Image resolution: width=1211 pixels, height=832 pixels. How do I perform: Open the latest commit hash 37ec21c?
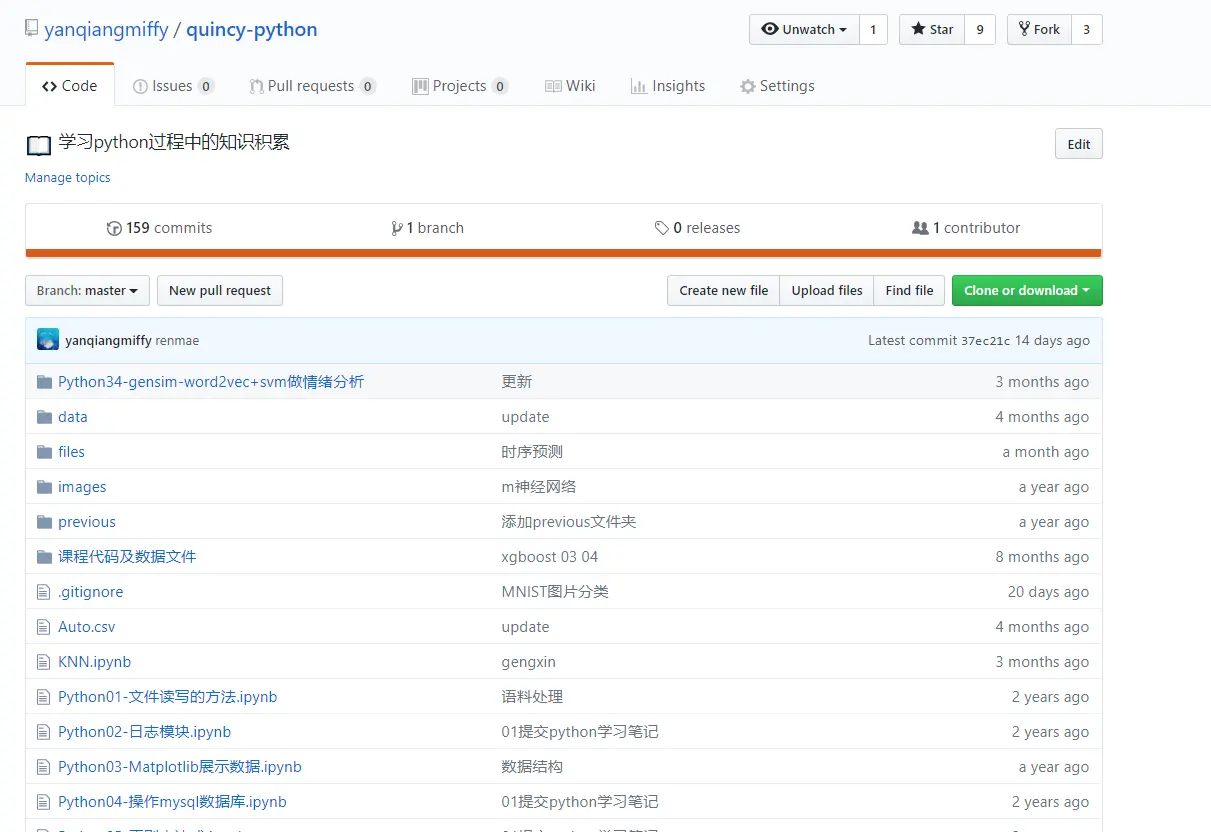point(986,341)
